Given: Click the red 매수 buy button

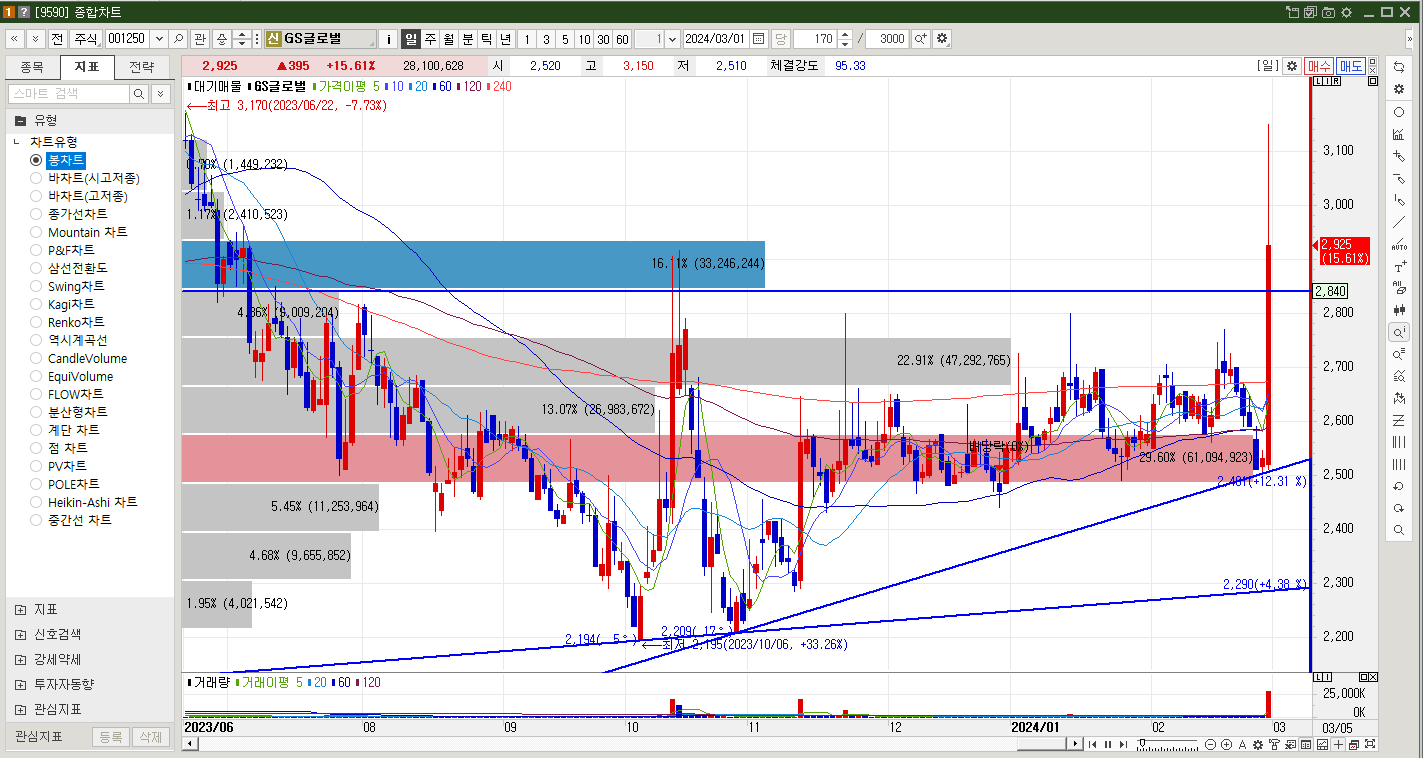Looking at the screenshot, I should click(1319, 65).
